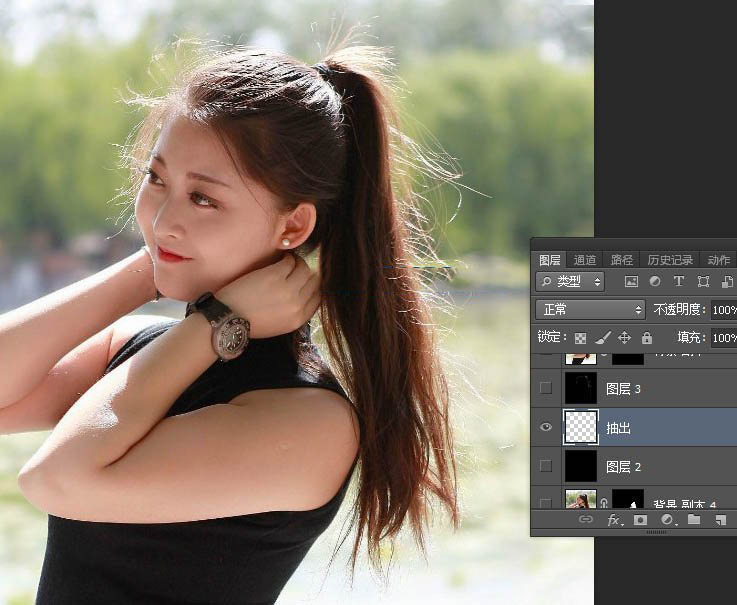
Task: Click the 填充 label
Action: point(691,338)
